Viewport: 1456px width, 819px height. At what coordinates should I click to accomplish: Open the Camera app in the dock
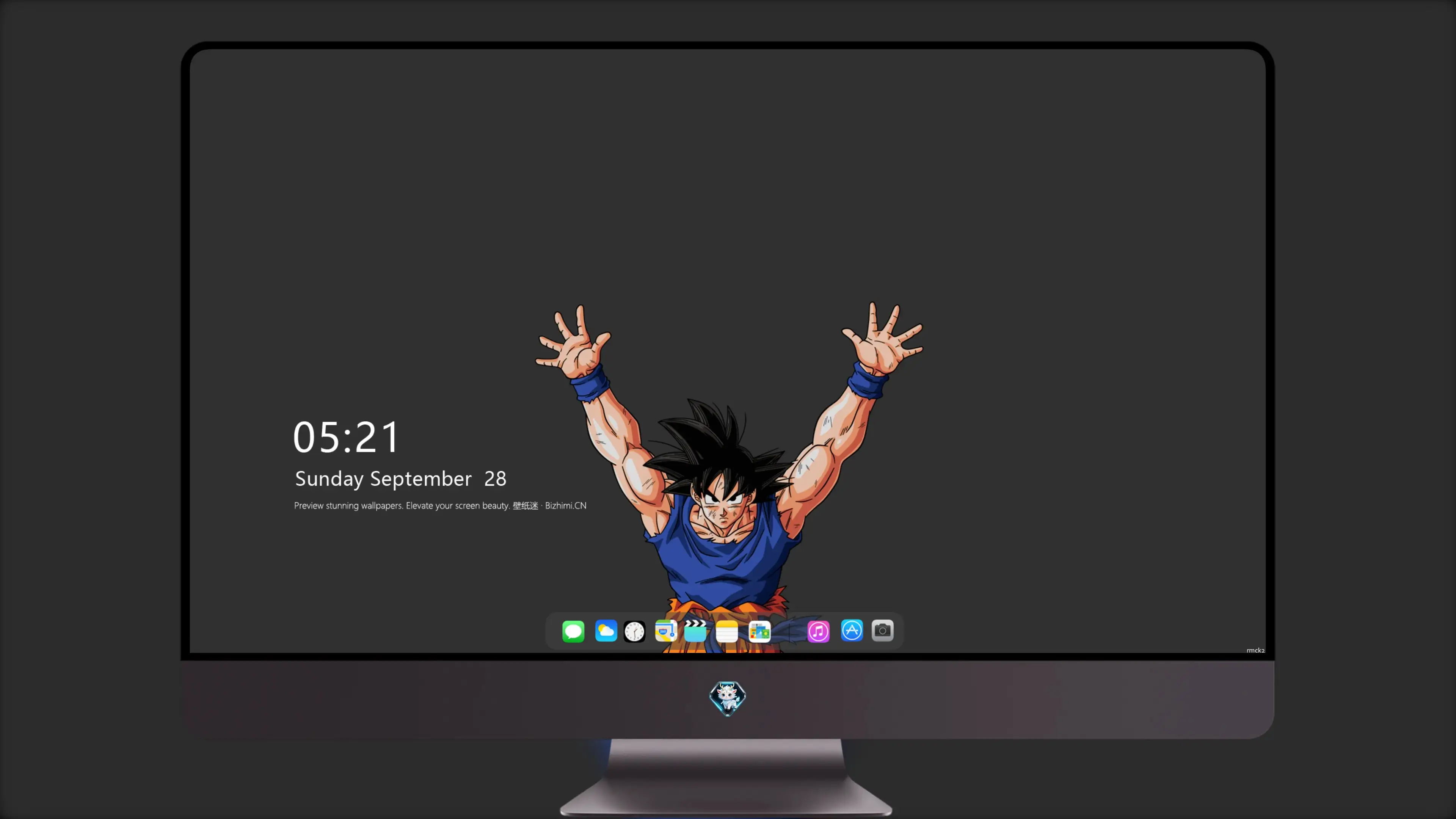pyautogui.click(x=882, y=630)
